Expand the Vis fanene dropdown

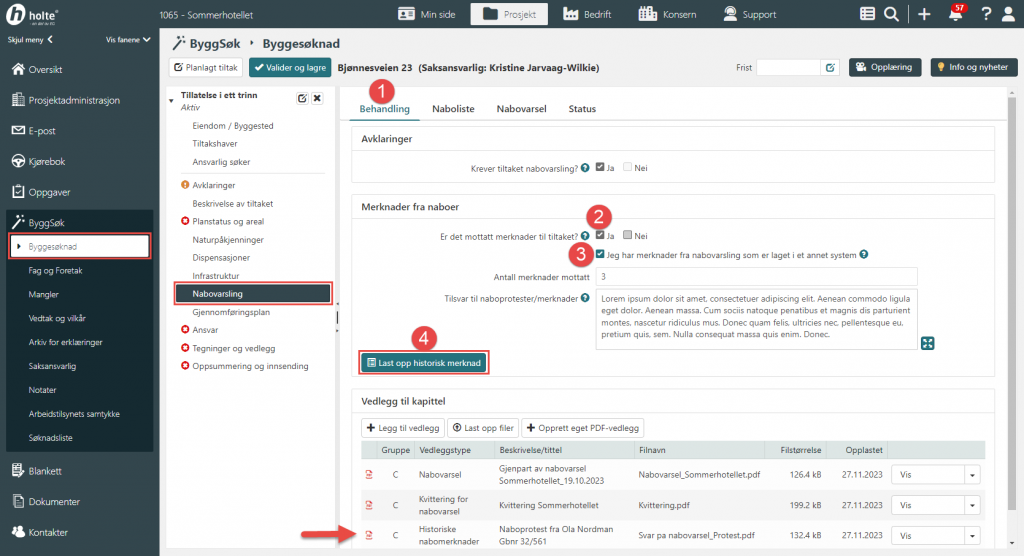click(127, 40)
